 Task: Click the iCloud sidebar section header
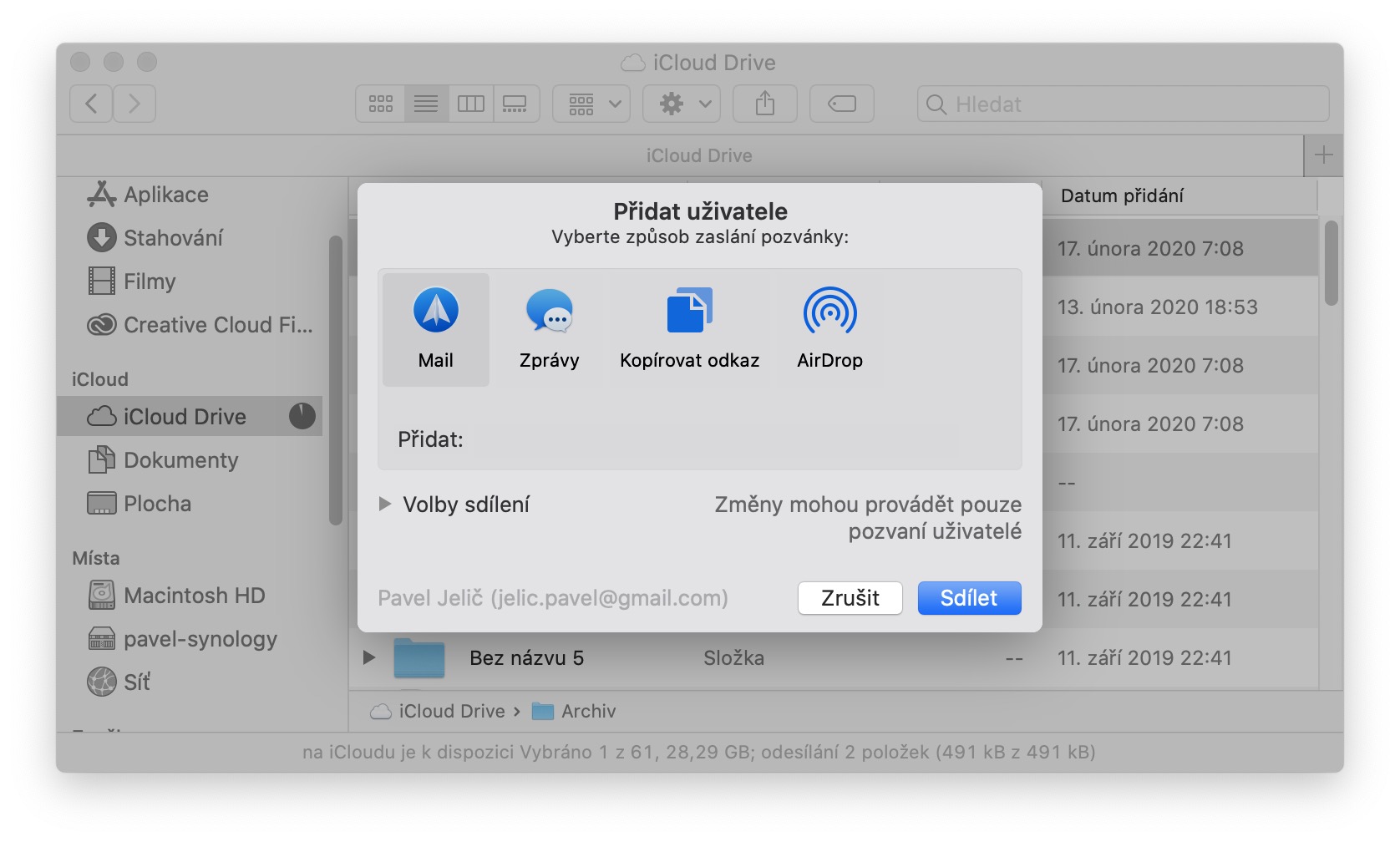click(100, 379)
